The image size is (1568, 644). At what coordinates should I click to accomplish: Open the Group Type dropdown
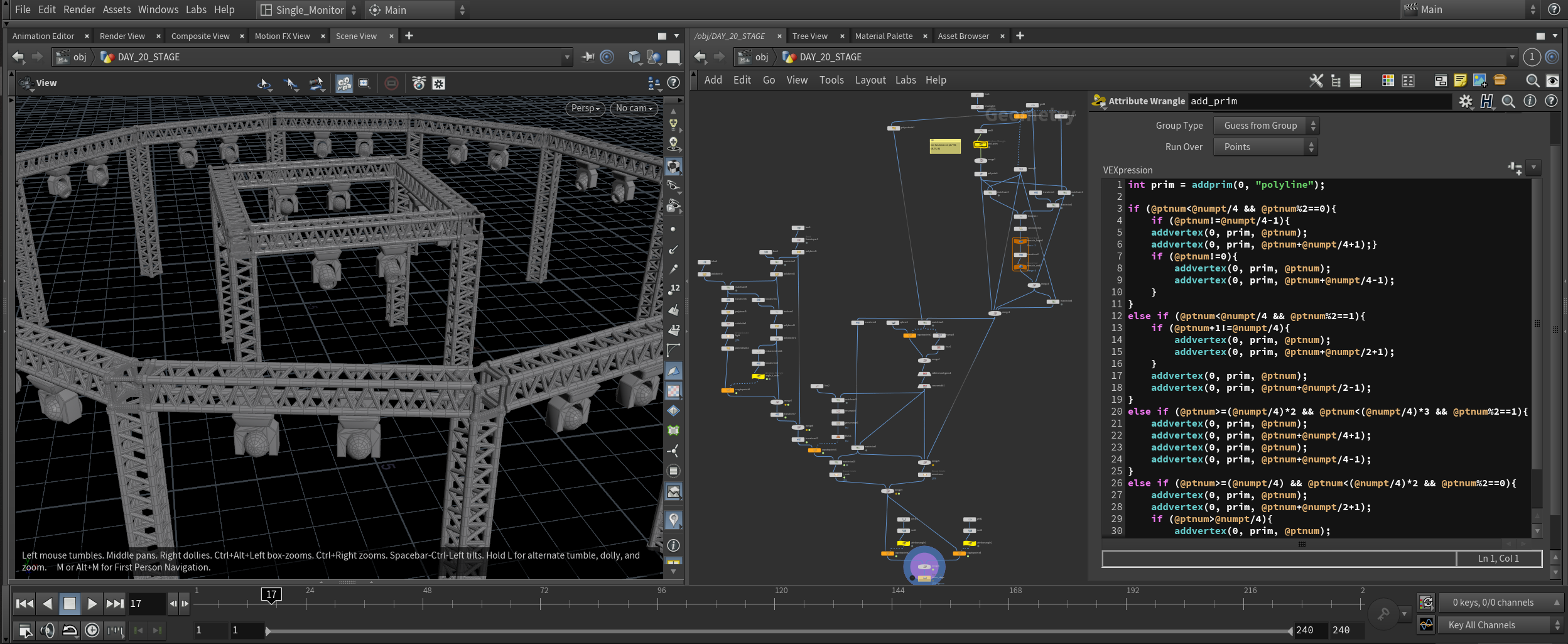(1266, 126)
